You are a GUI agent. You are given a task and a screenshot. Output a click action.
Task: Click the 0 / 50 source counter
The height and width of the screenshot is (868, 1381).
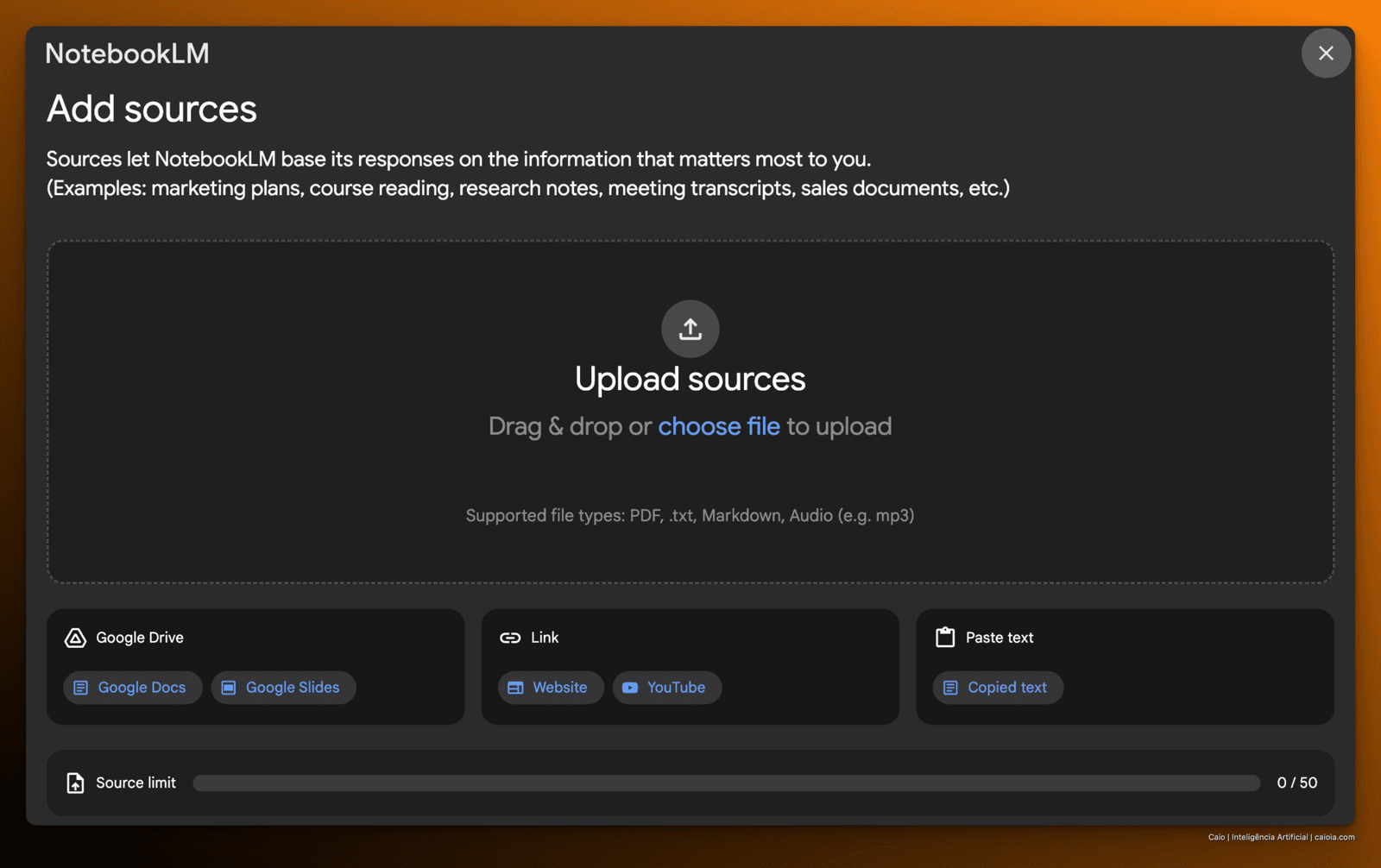(1296, 783)
